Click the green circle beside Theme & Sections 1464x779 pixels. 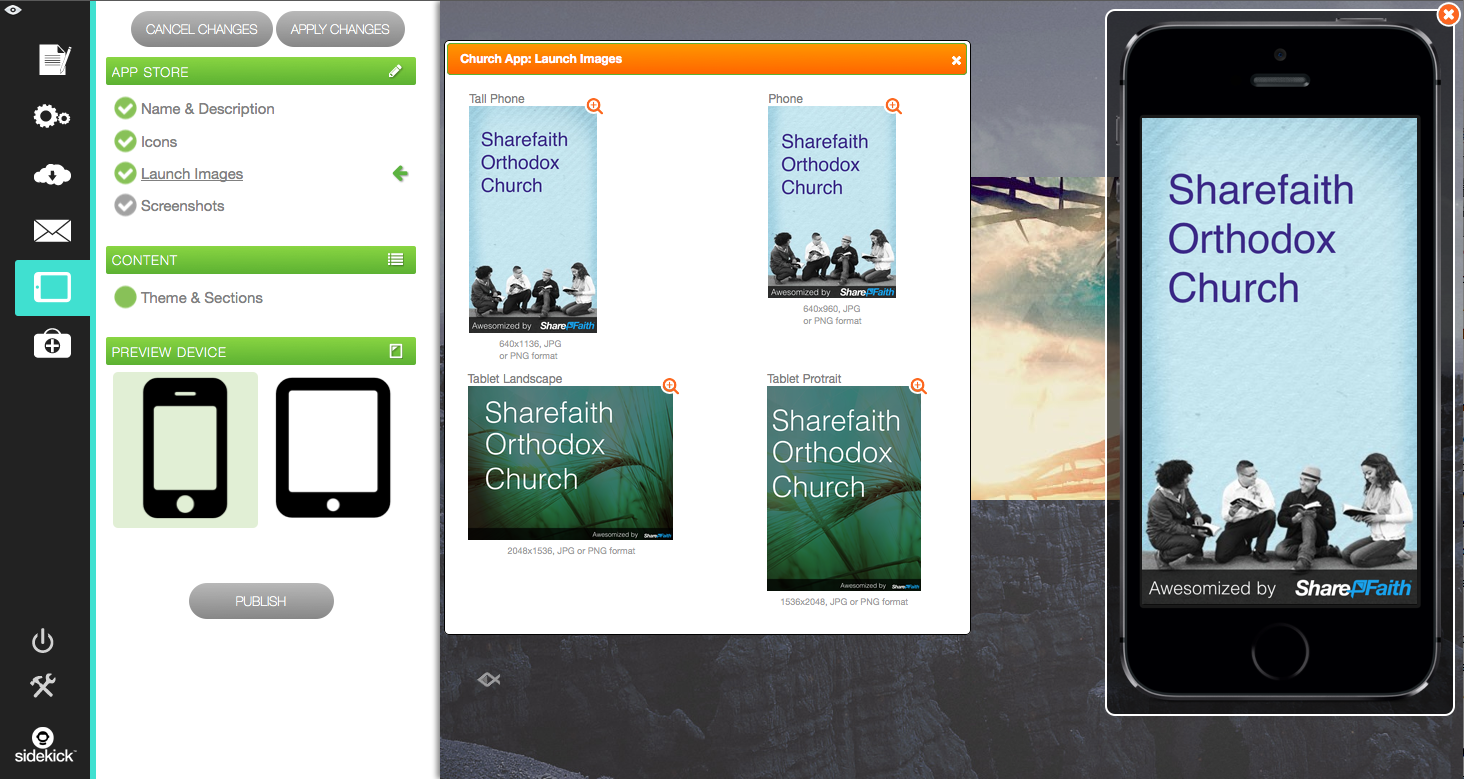(x=125, y=297)
